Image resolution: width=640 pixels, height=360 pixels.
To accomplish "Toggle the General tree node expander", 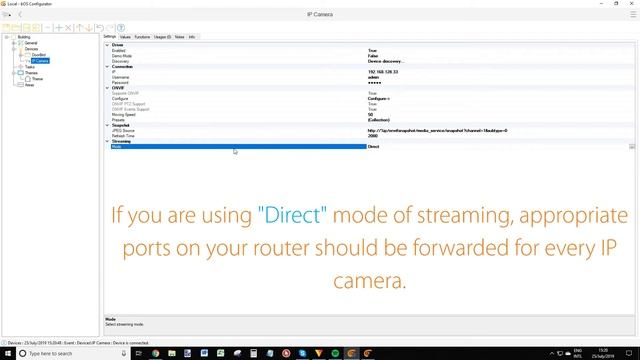I will pos(14,43).
